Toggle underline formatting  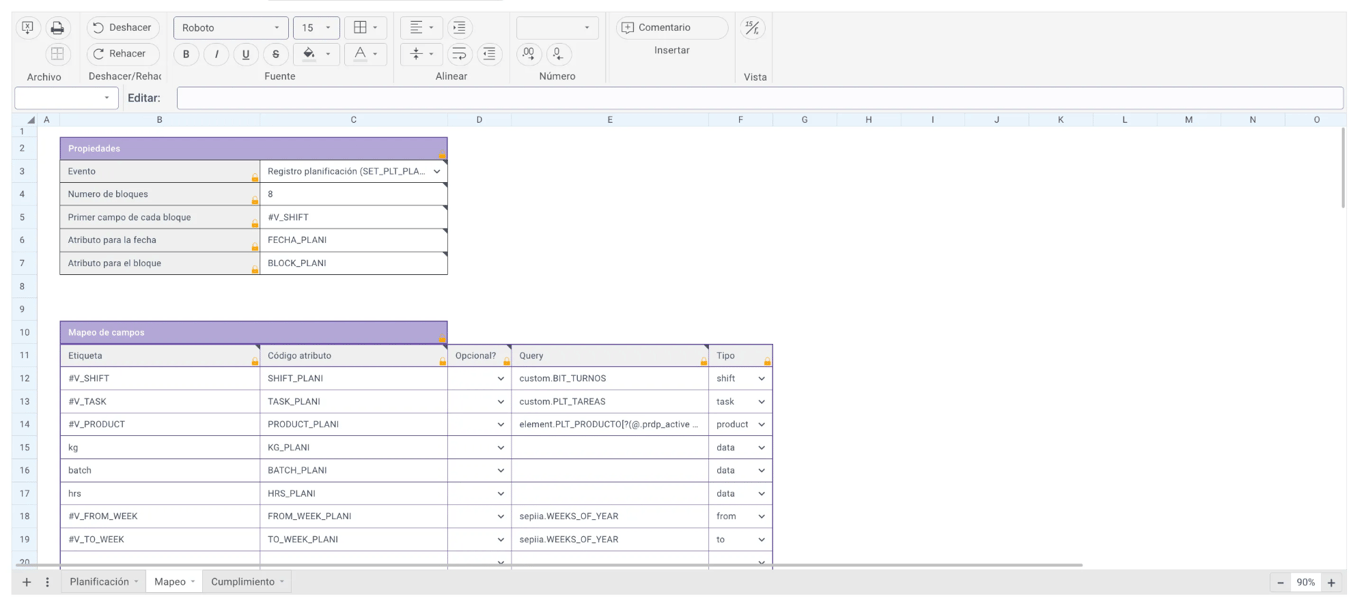pyautogui.click(x=246, y=54)
